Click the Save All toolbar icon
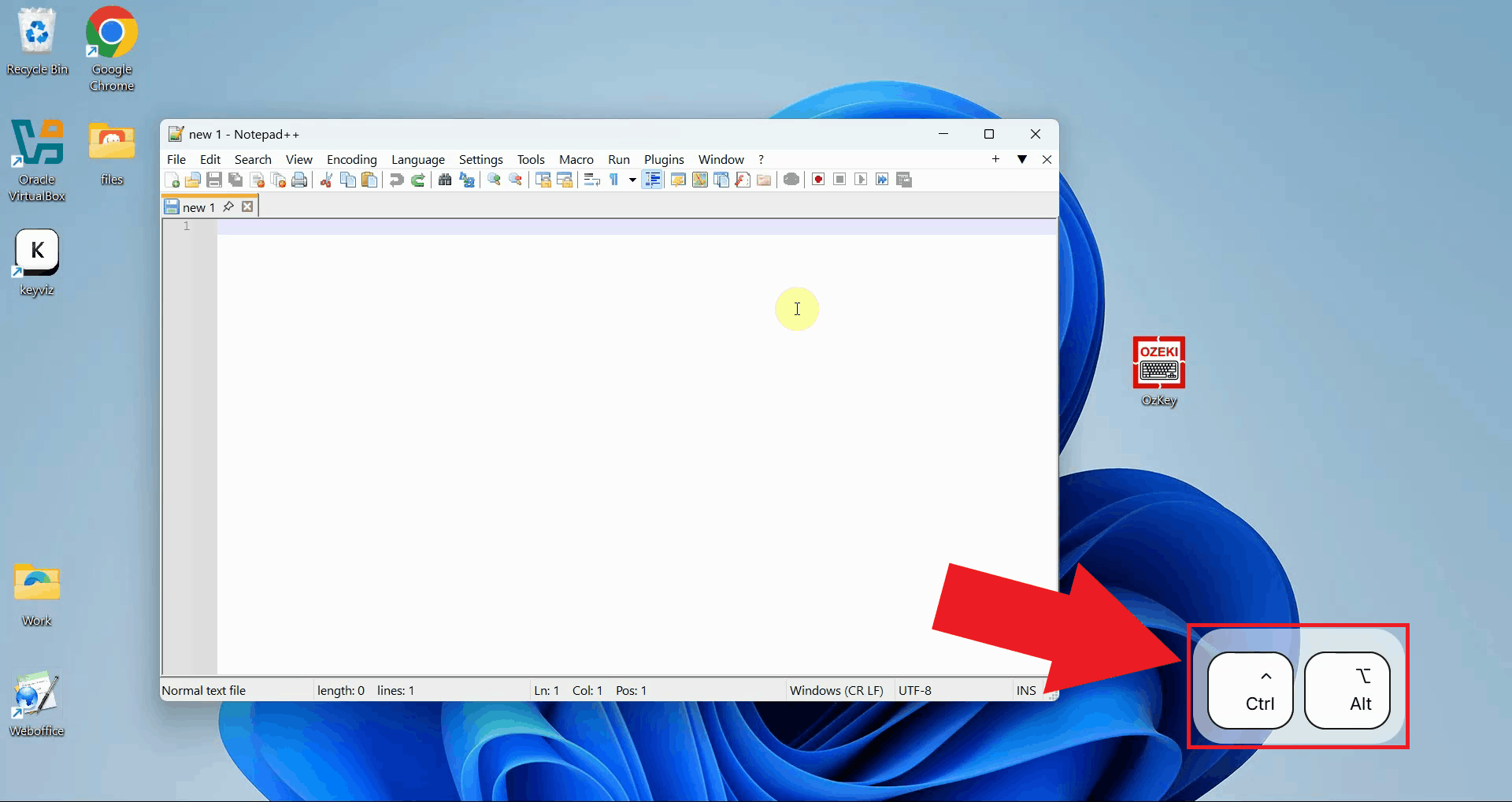This screenshot has height=802, width=1512. (235, 180)
